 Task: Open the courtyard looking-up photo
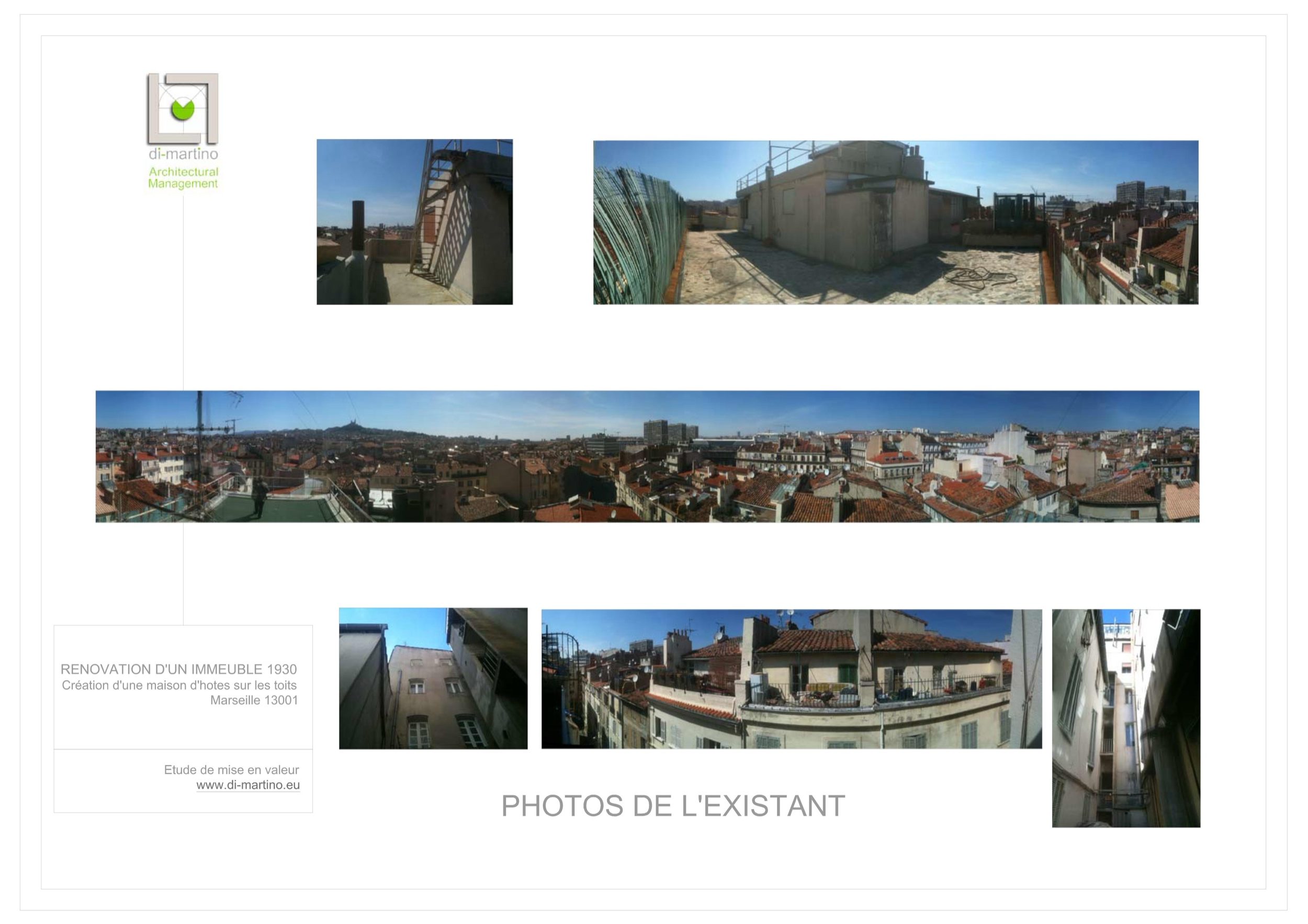(x=433, y=678)
